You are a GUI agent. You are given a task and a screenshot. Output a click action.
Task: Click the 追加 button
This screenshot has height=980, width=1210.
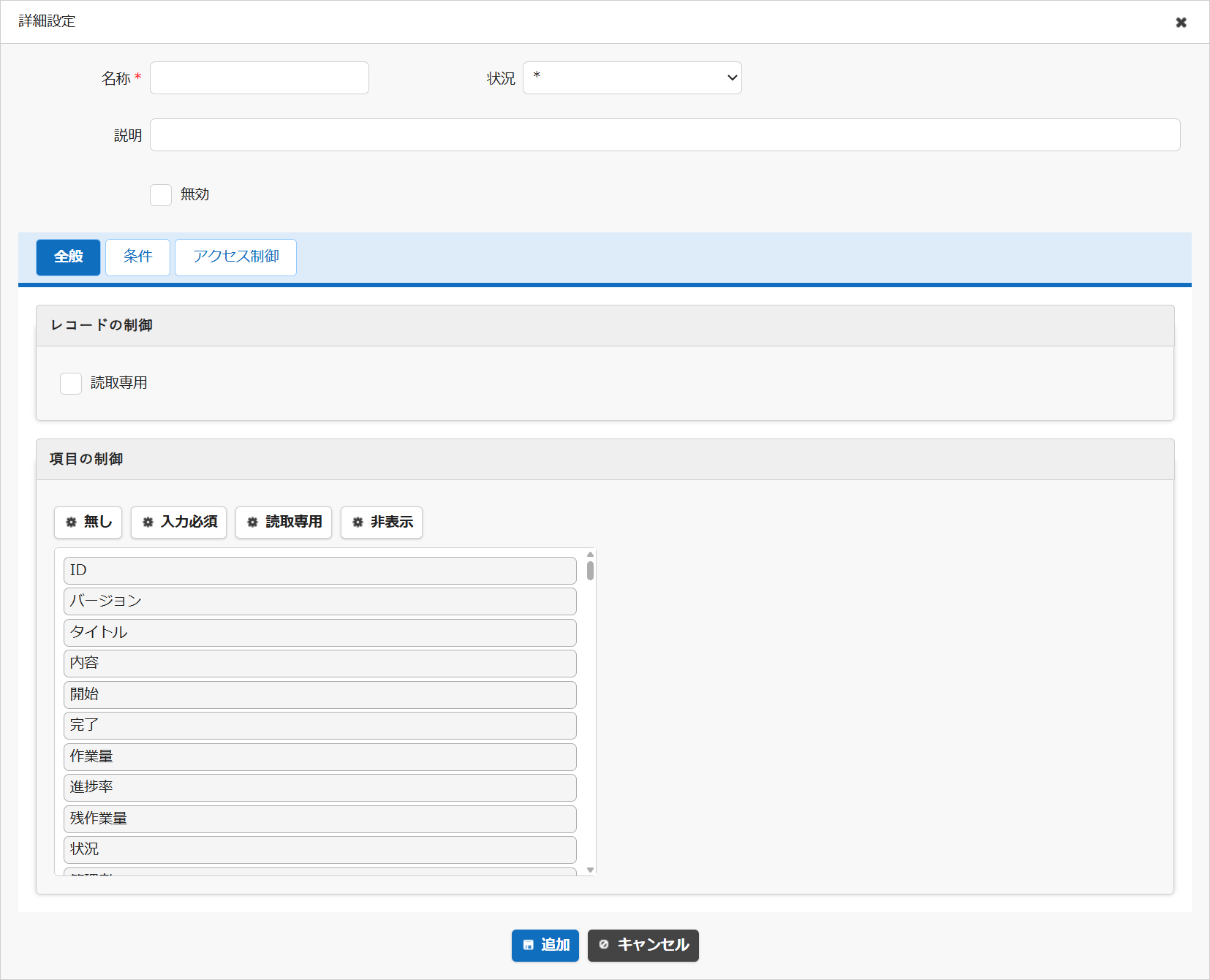tap(545, 946)
